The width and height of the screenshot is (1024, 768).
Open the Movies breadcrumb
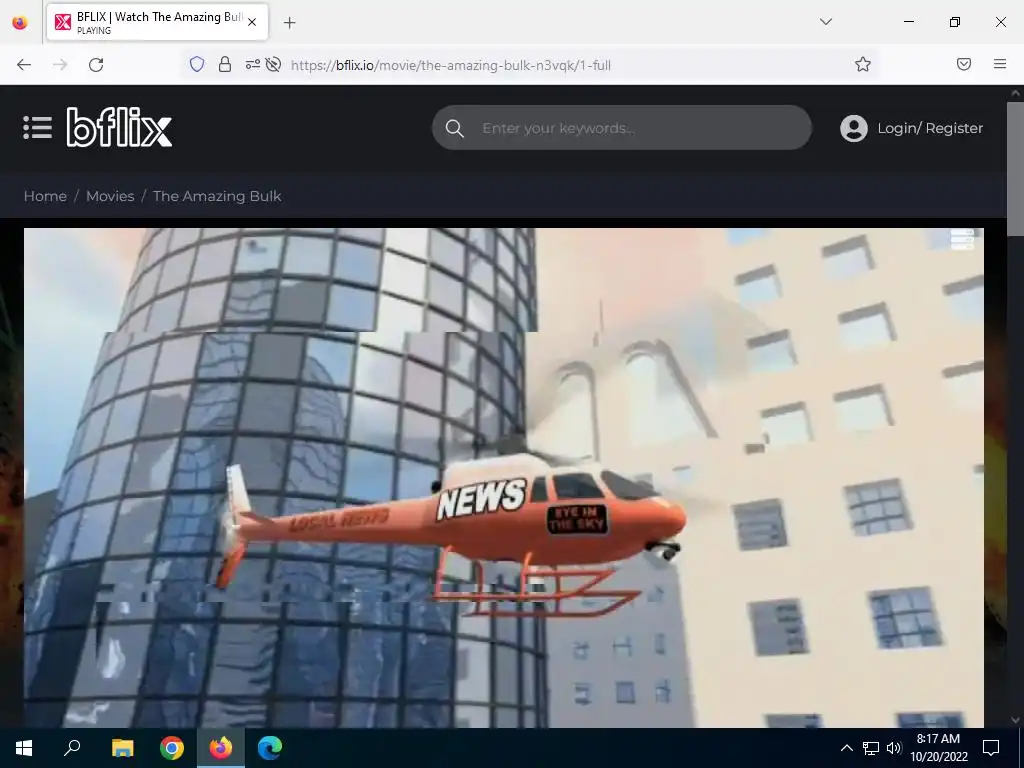[110, 196]
